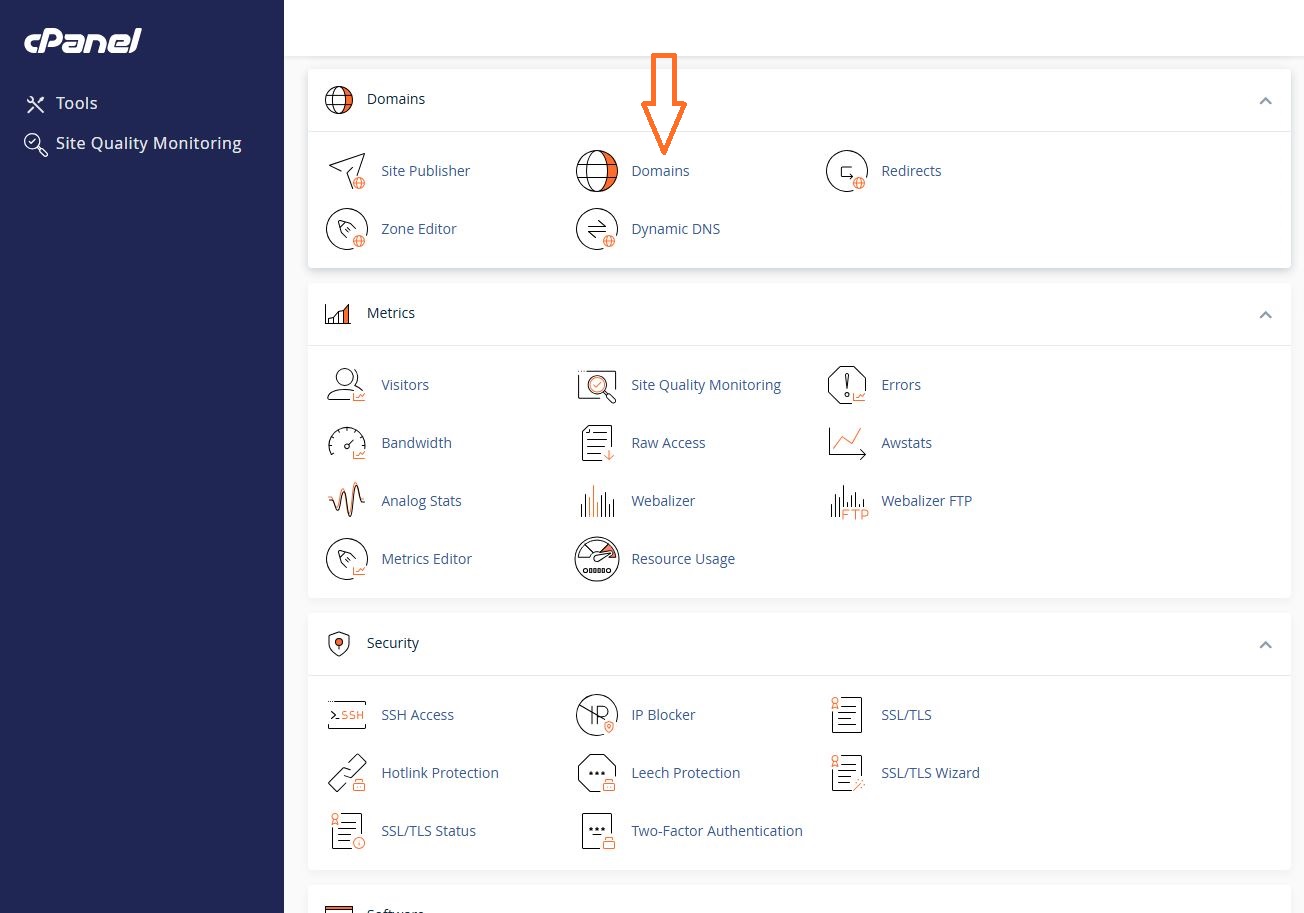Open the Awstats chart icon
The width and height of the screenshot is (1304, 913).
tap(847, 443)
